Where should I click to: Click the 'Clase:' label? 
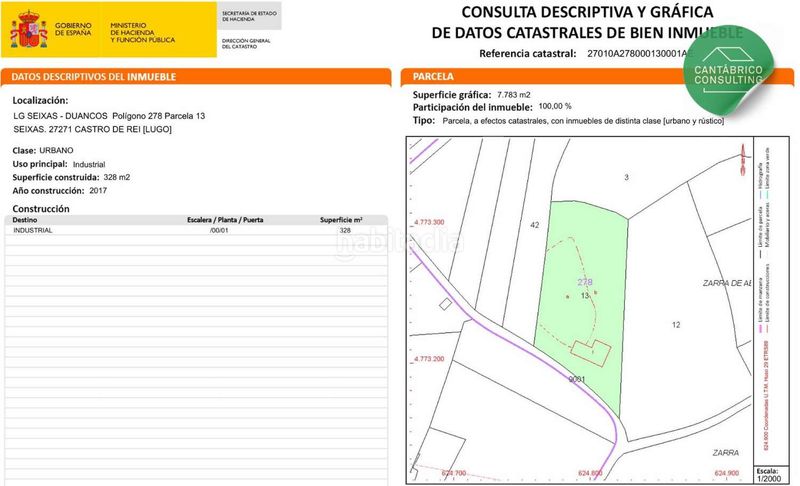point(24,150)
